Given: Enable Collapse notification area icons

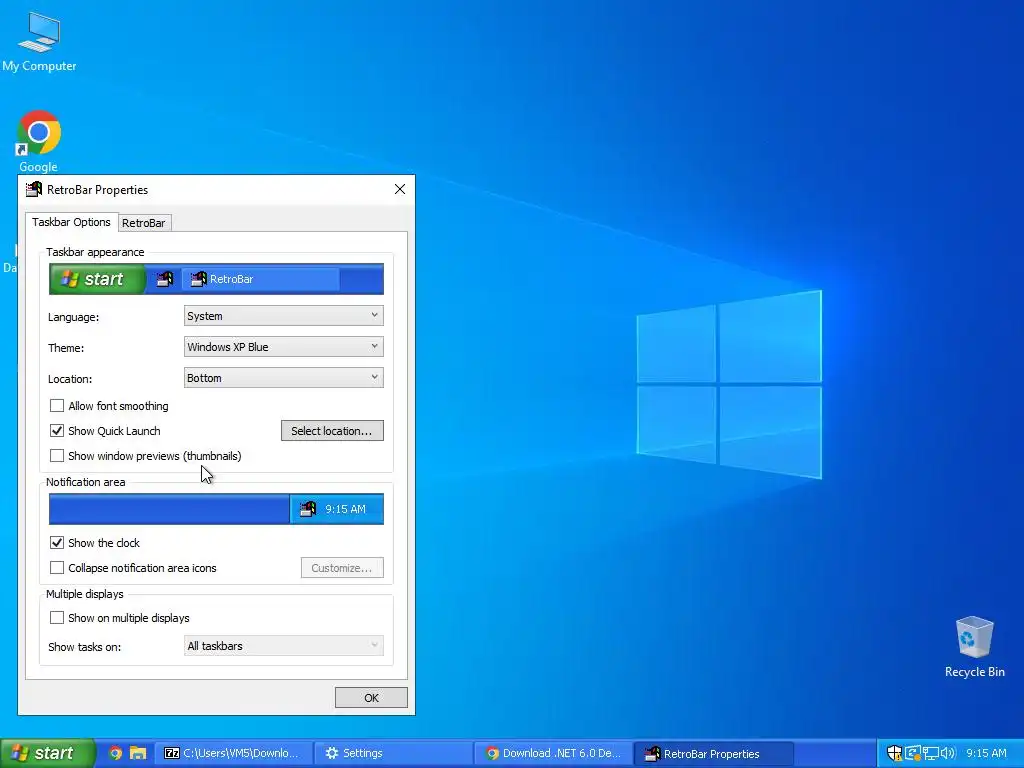Looking at the screenshot, I should click(x=57, y=568).
